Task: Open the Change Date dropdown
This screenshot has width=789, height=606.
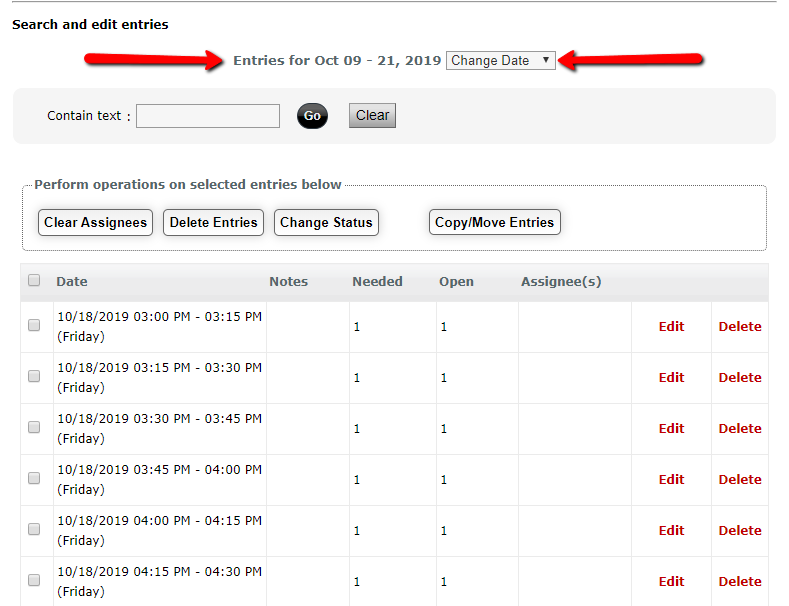Action: tap(501, 60)
